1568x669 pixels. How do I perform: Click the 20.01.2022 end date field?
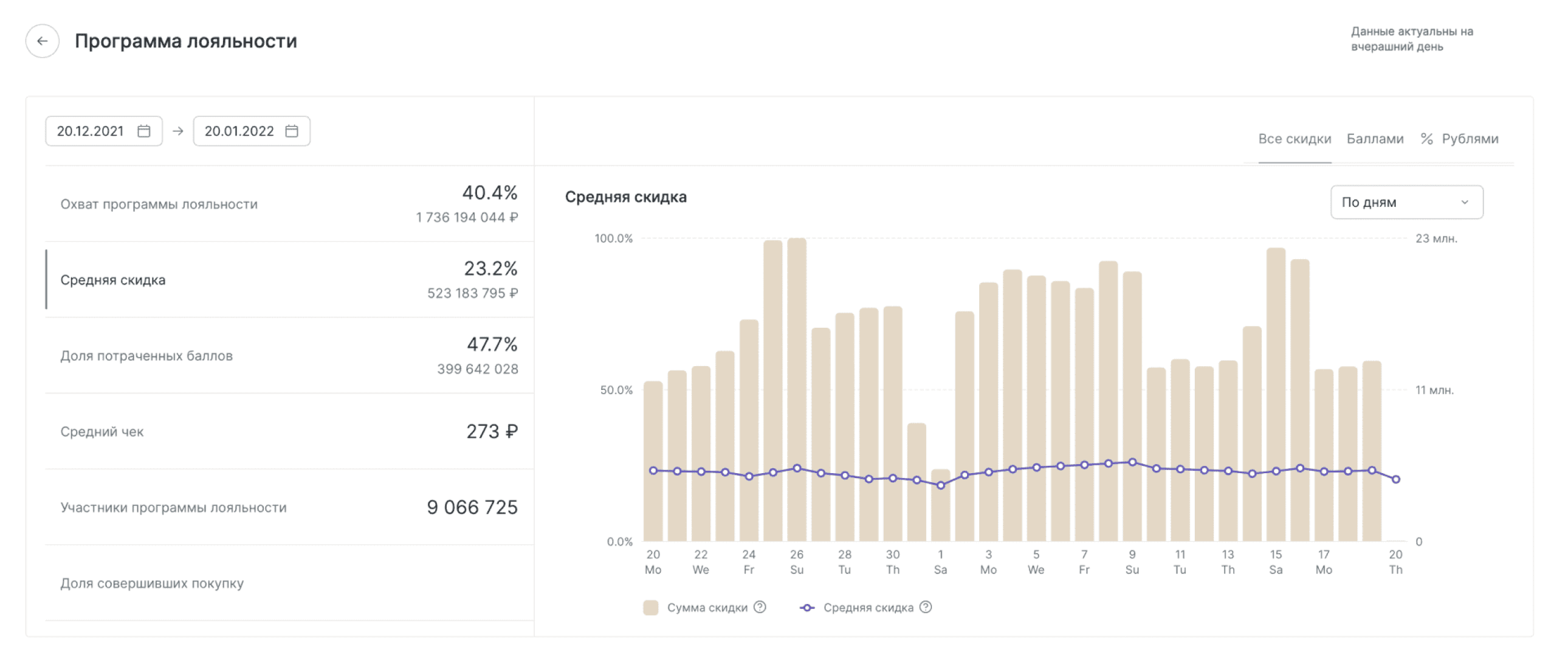click(239, 131)
